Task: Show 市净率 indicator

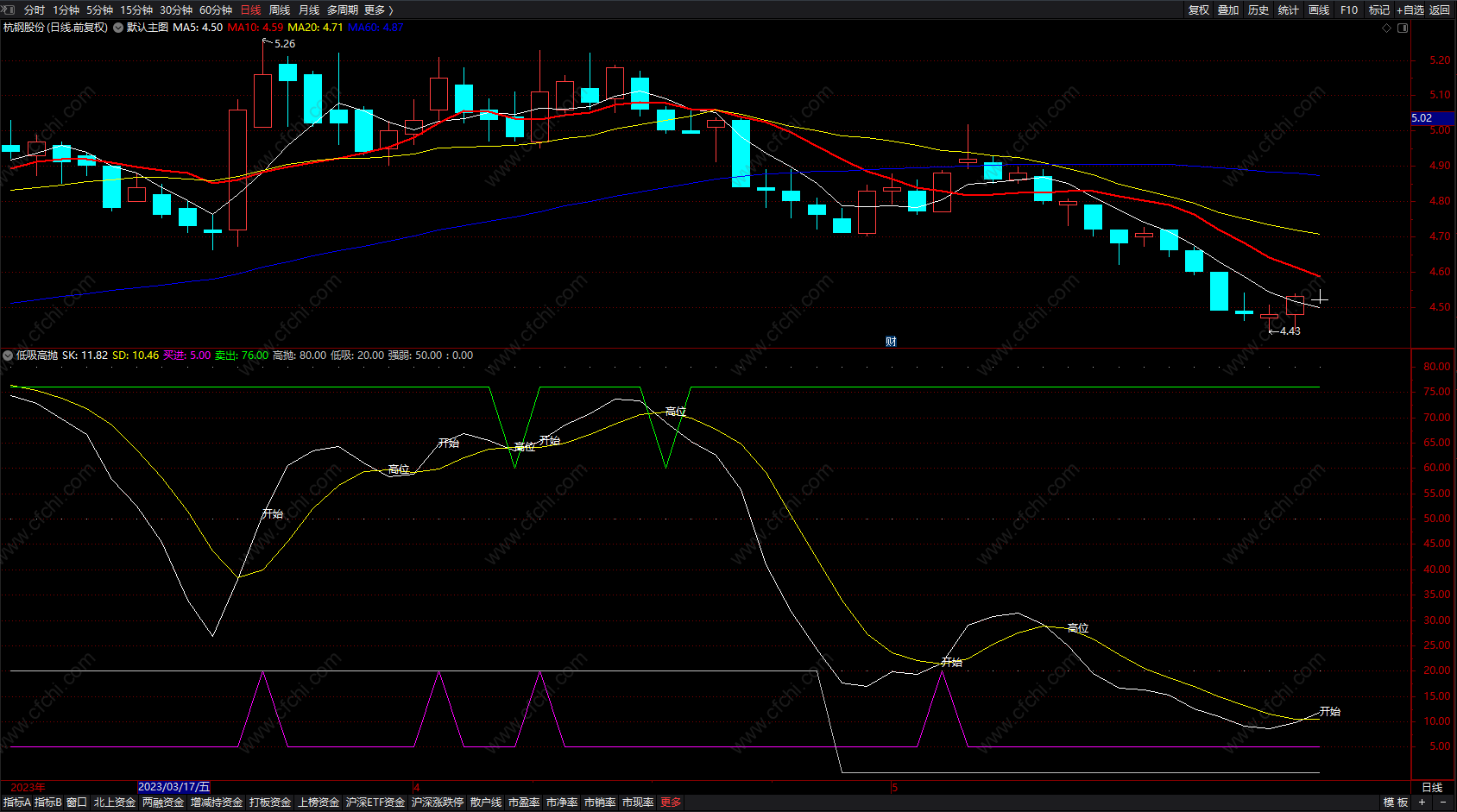Action: pos(562,803)
